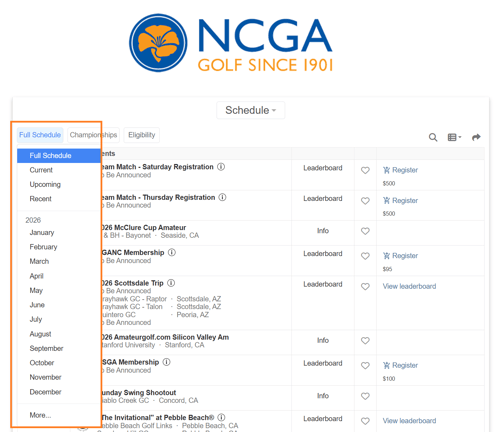This screenshot has height=432, width=494.
Task: Click the NCGA poppy logo
Action: 158,43
